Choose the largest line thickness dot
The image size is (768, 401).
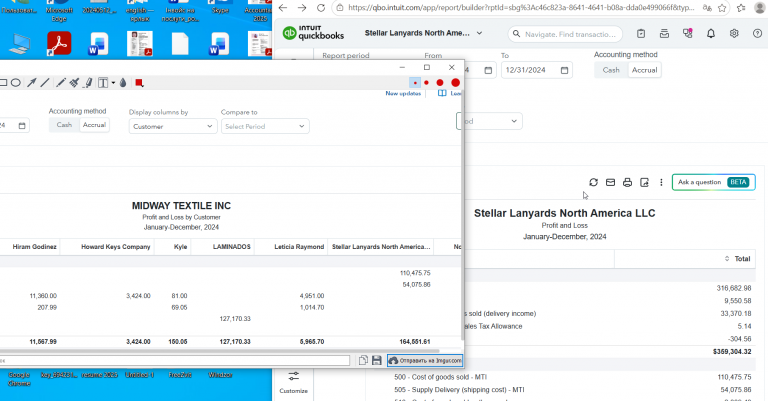pos(456,83)
